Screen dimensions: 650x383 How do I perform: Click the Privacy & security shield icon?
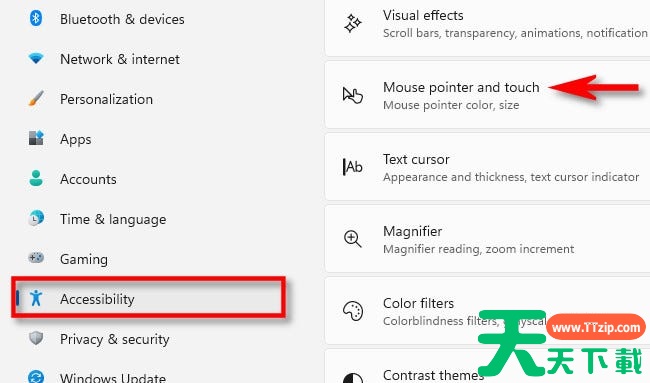[36, 338]
